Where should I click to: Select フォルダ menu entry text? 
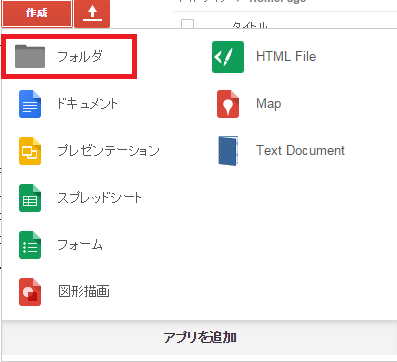click(80, 57)
